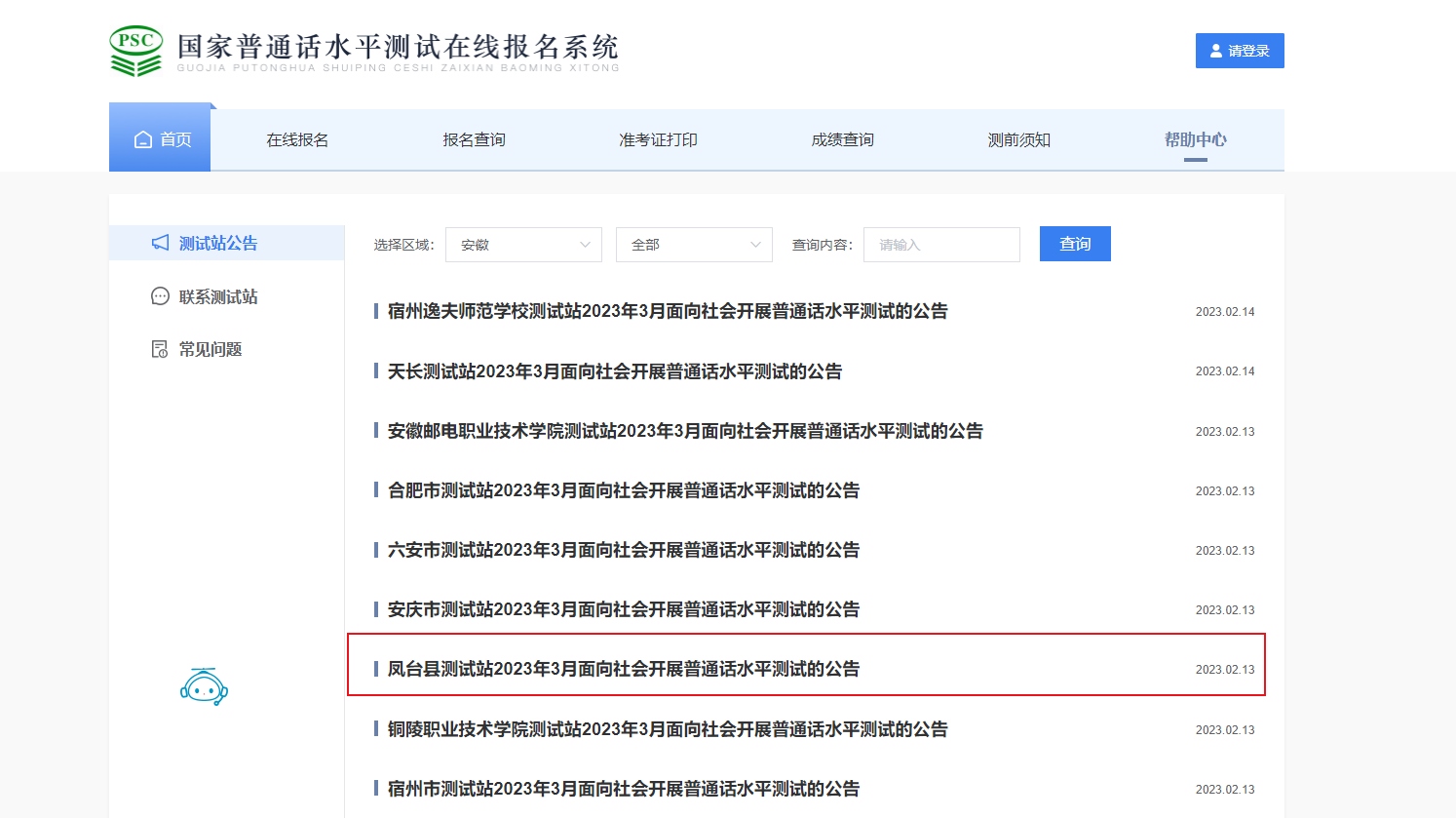
Task: Click the chat bubble icon beside 联系测试站
Action: click(x=161, y=296)
